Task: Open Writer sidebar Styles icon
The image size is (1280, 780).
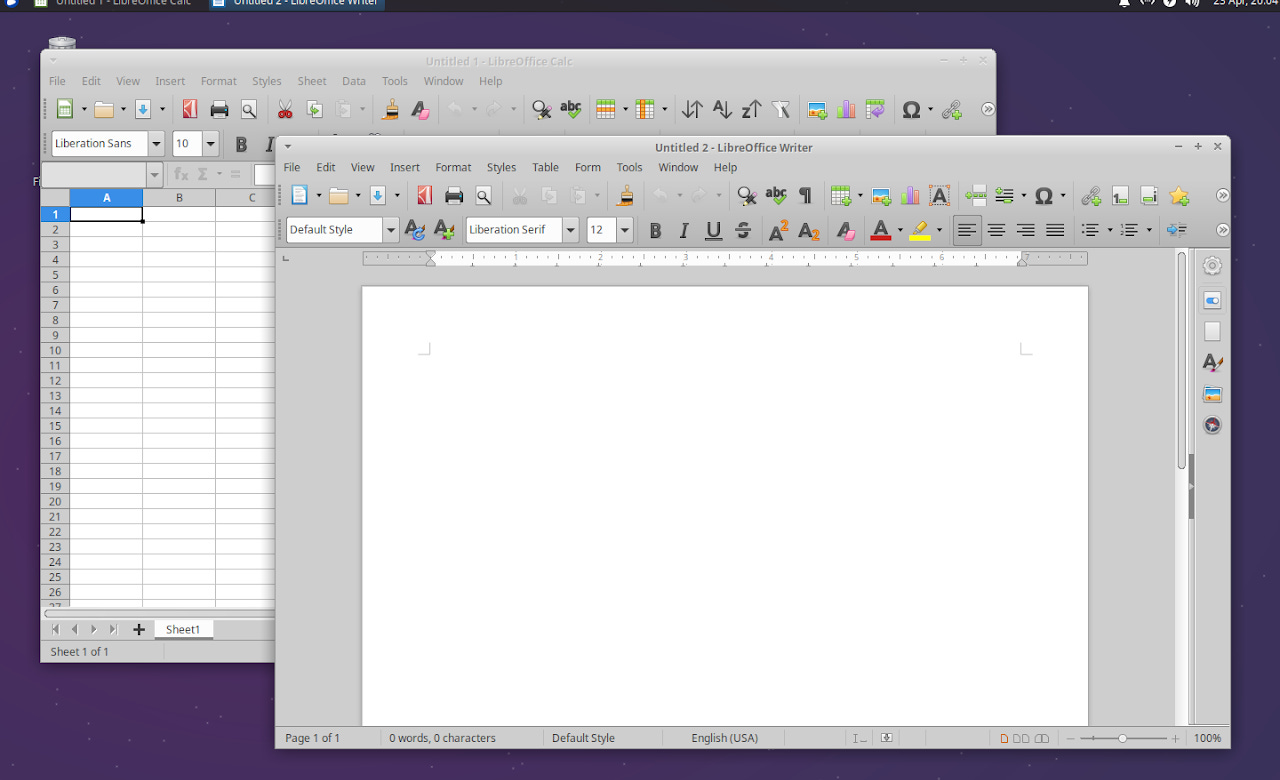Action: point(1212,362)
